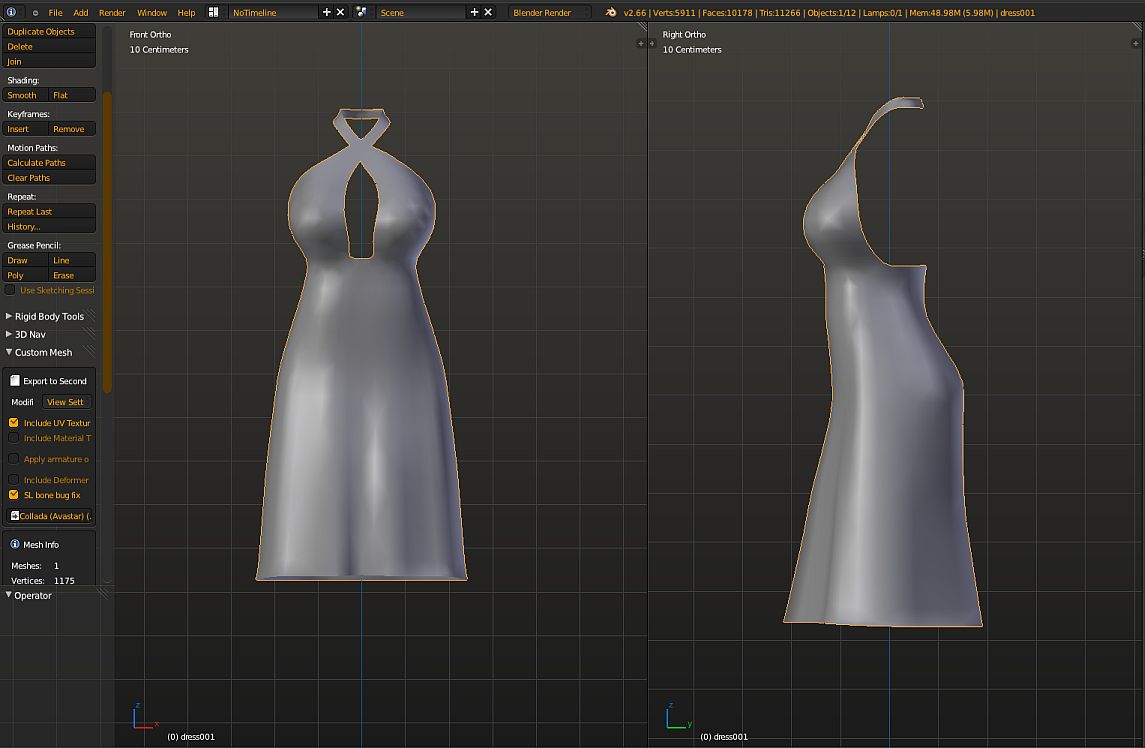Enable Use Sketching Sessions checkbox
Screen dimensions: 1145x748
coord(11,290)
